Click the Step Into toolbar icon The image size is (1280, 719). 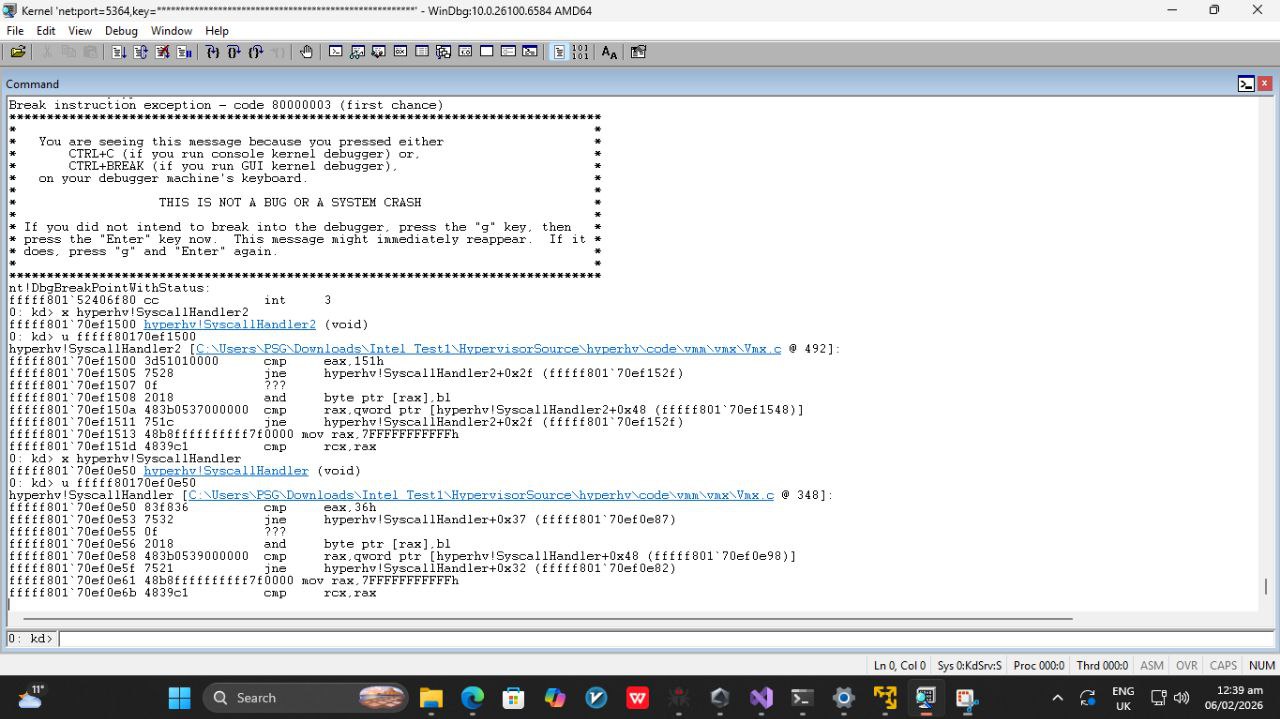coord(212,52)
